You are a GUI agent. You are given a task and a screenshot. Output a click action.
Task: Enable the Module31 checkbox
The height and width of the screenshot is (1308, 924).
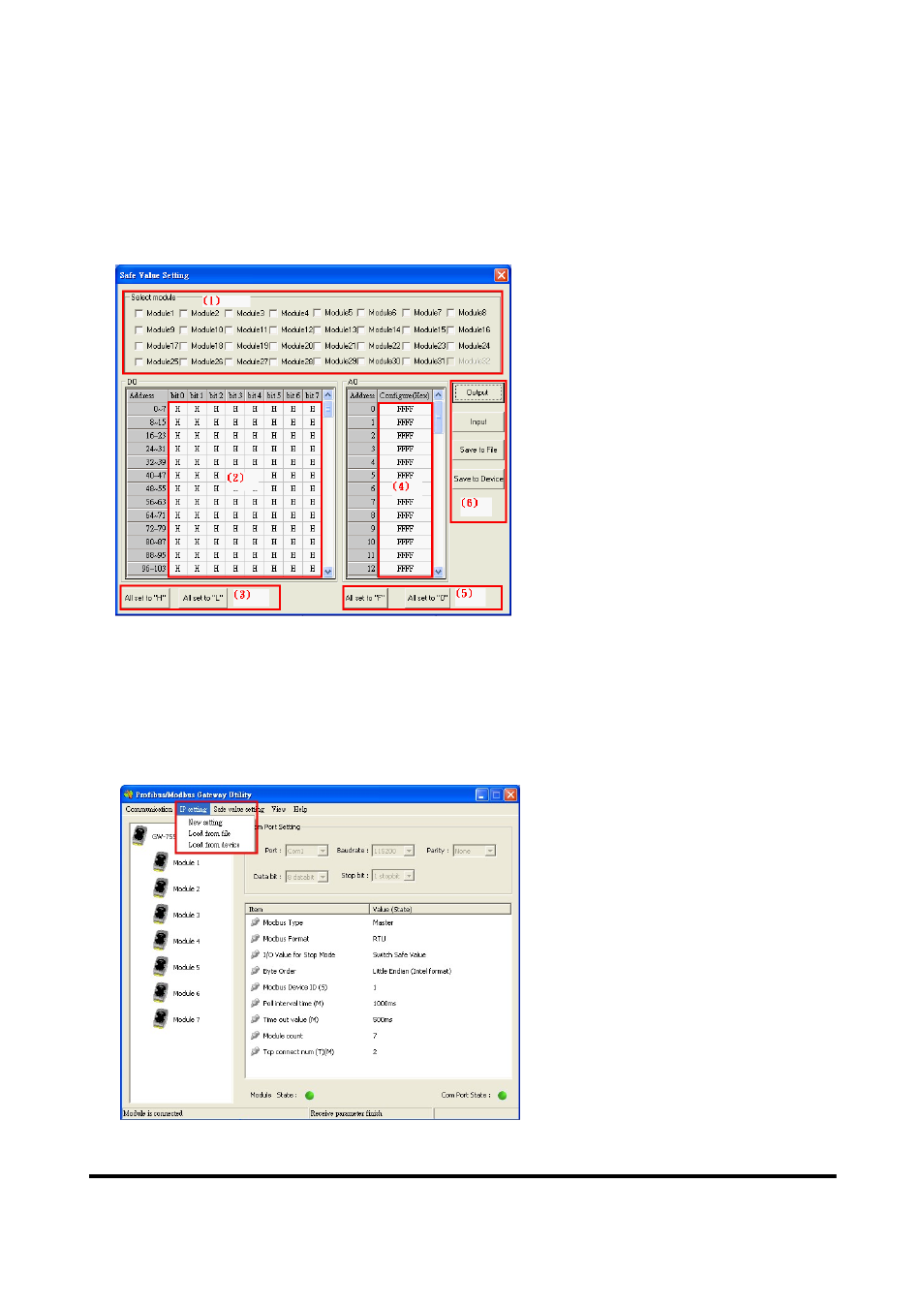point(406,361)
